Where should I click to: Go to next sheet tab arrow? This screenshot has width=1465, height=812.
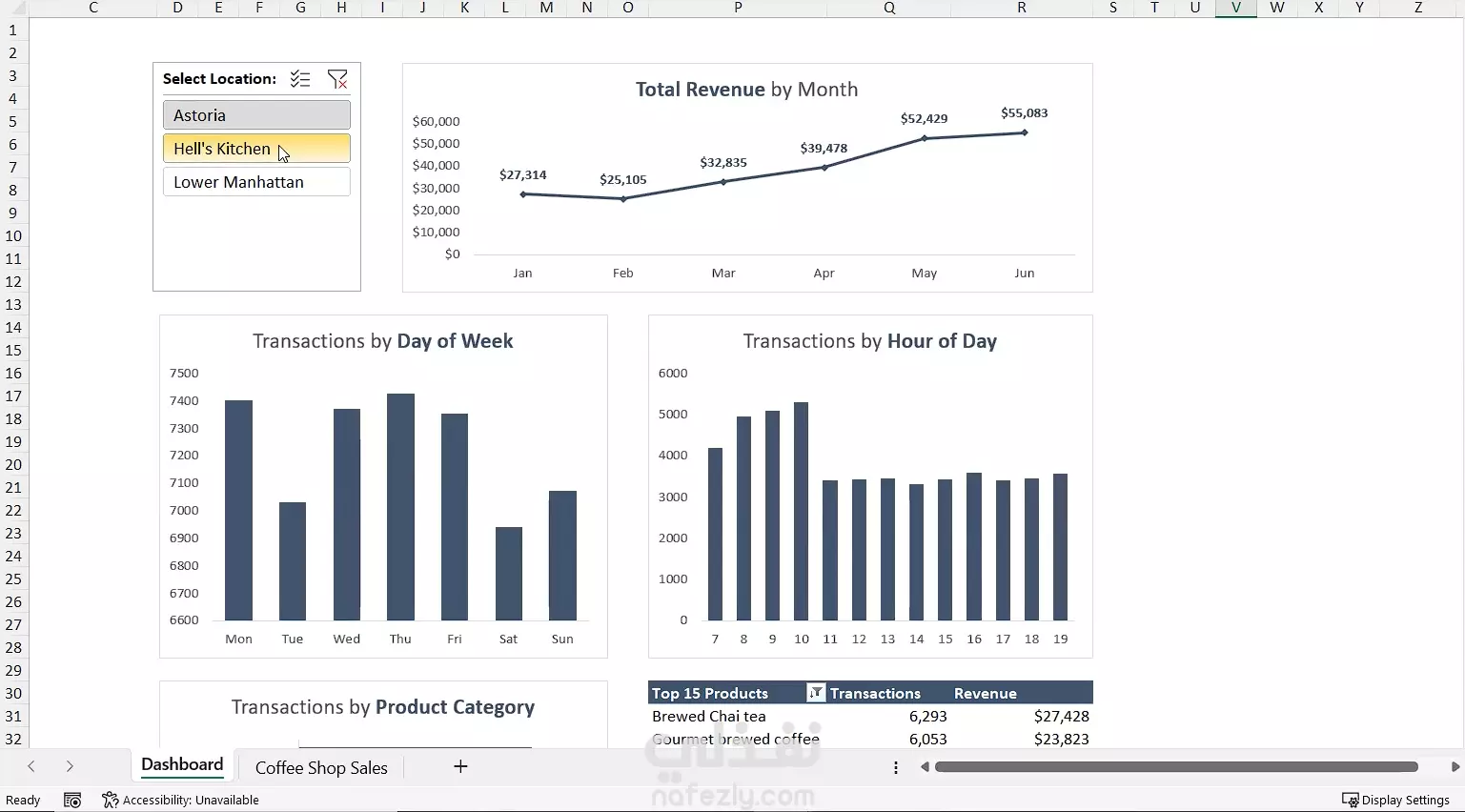pyautogui.click(x=70, y=766)
